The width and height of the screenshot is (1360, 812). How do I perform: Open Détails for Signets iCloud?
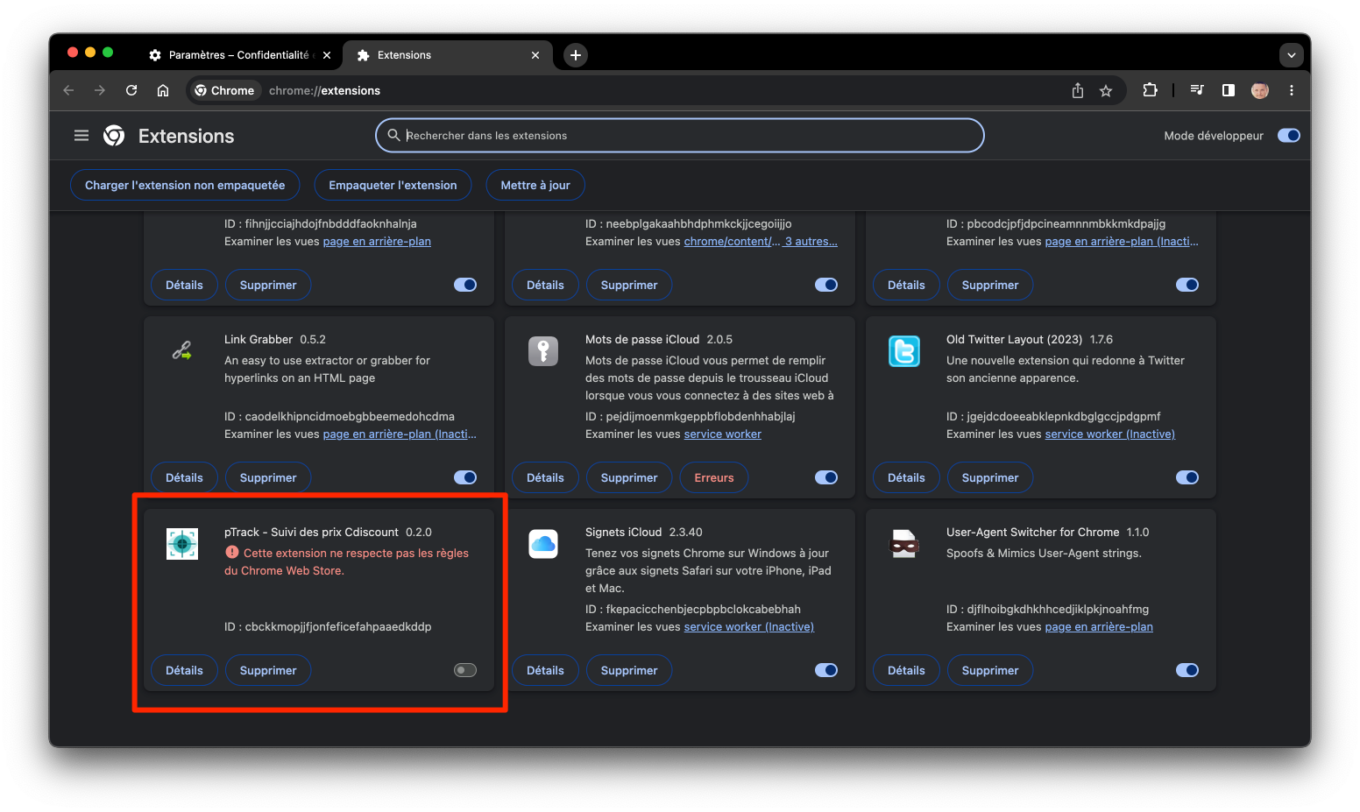[545, 671]
